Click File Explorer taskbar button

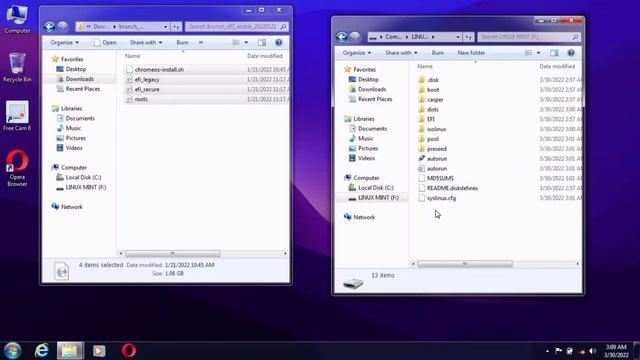click(70, 351)
